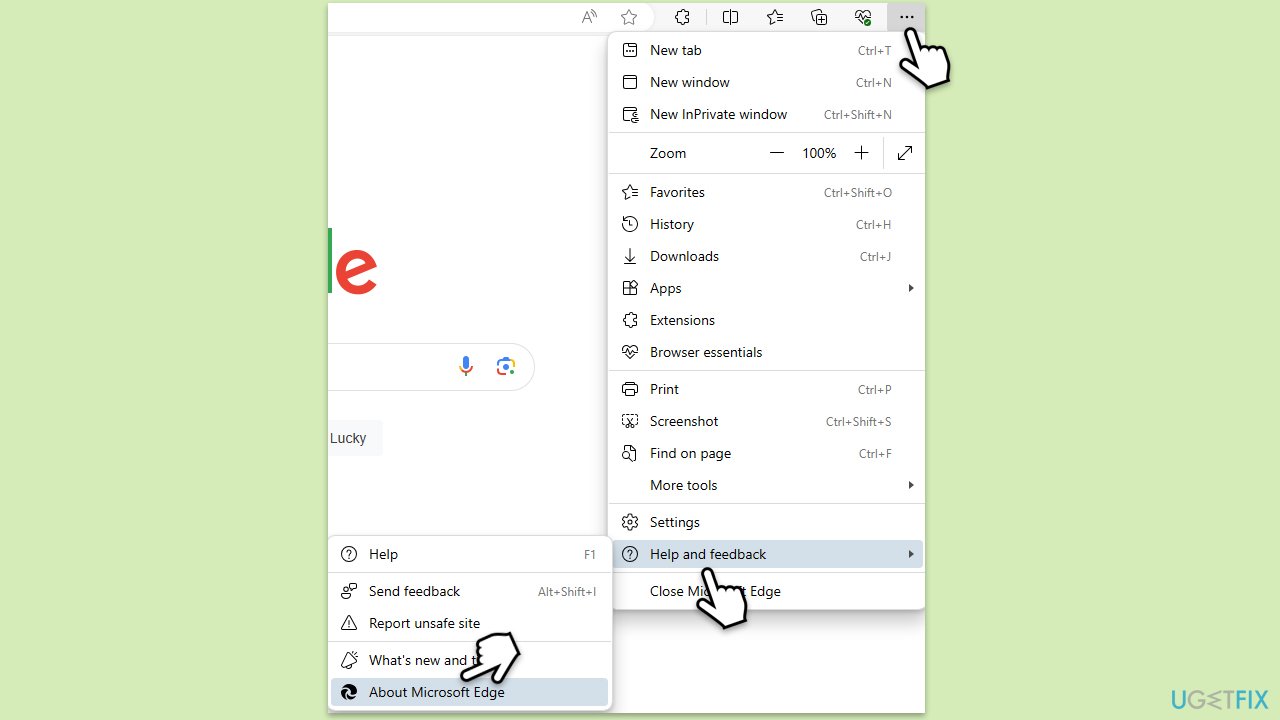Open Settings and more three-dot menu
This screenshot has width=1280, height=720.
906,17
